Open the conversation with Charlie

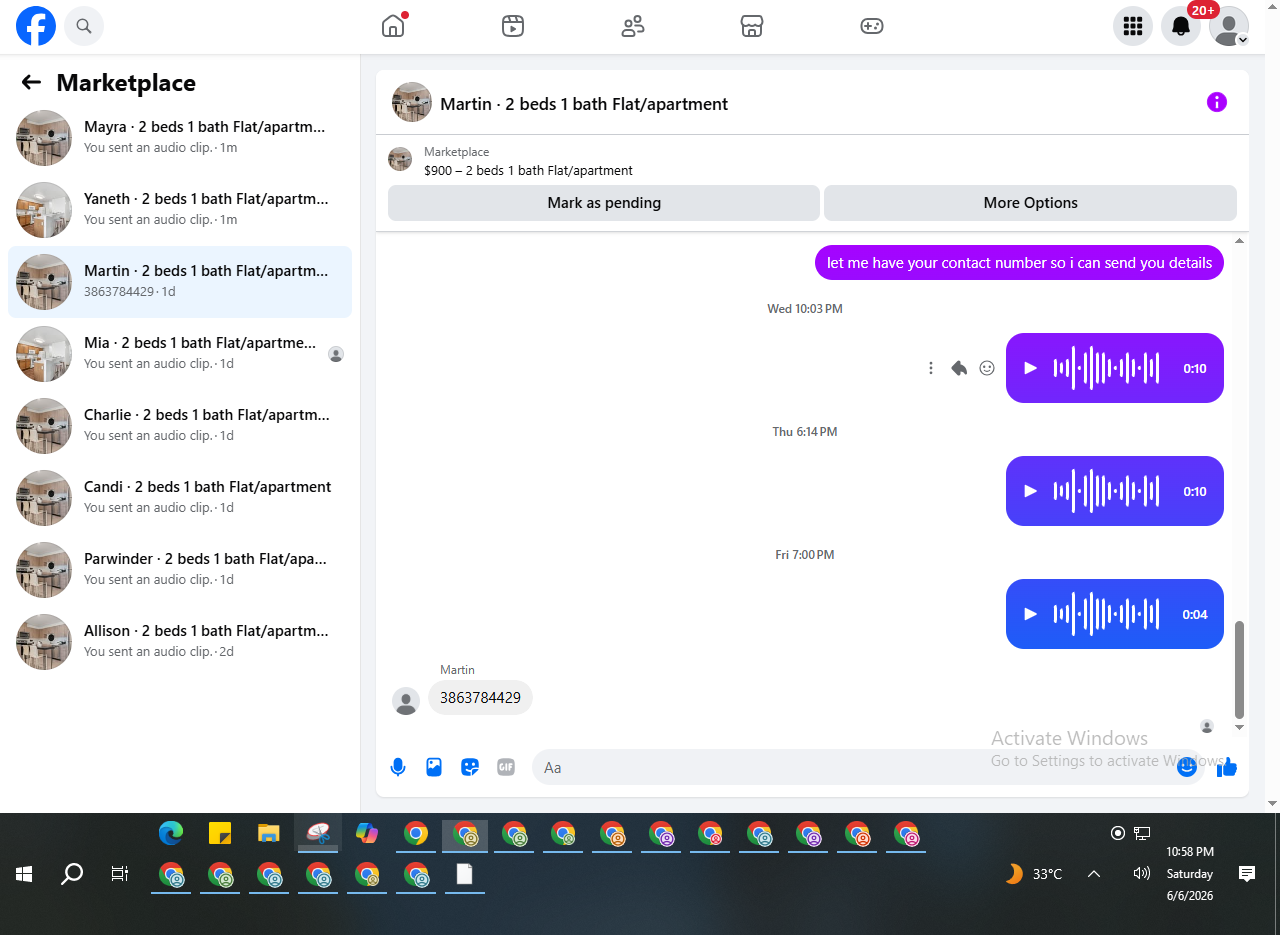tap(180, 426)
